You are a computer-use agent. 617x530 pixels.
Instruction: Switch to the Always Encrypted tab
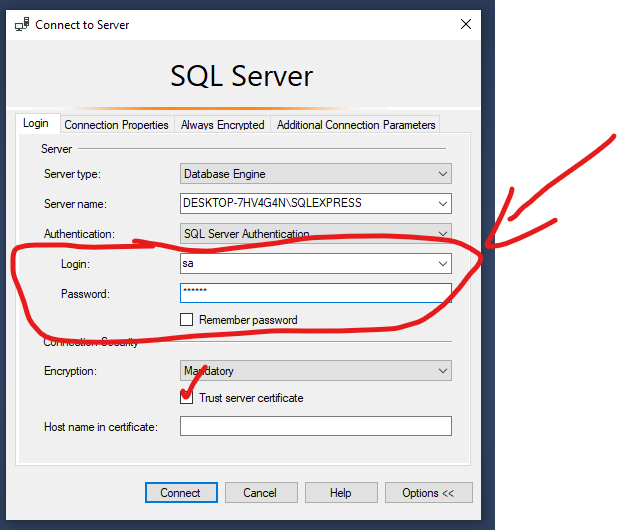tap(222, 125)
